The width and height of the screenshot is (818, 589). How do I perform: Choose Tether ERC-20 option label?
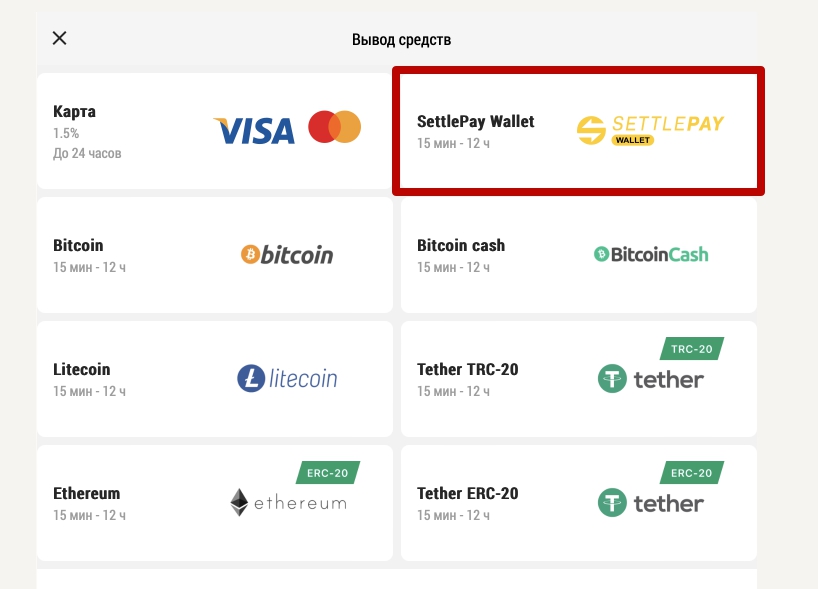[x=467, y=494]
